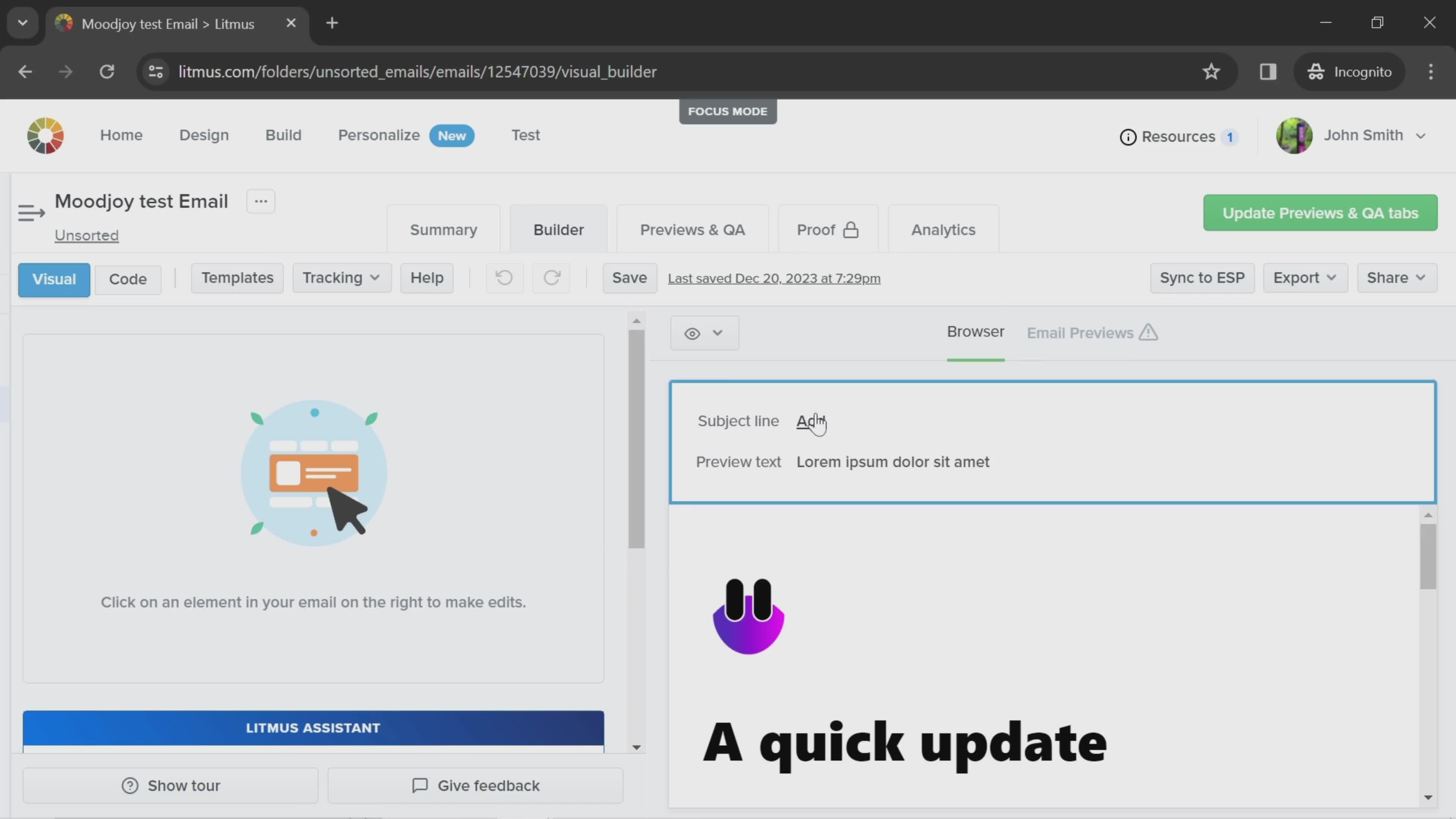Click the Share dropdown arrow

1421,278
